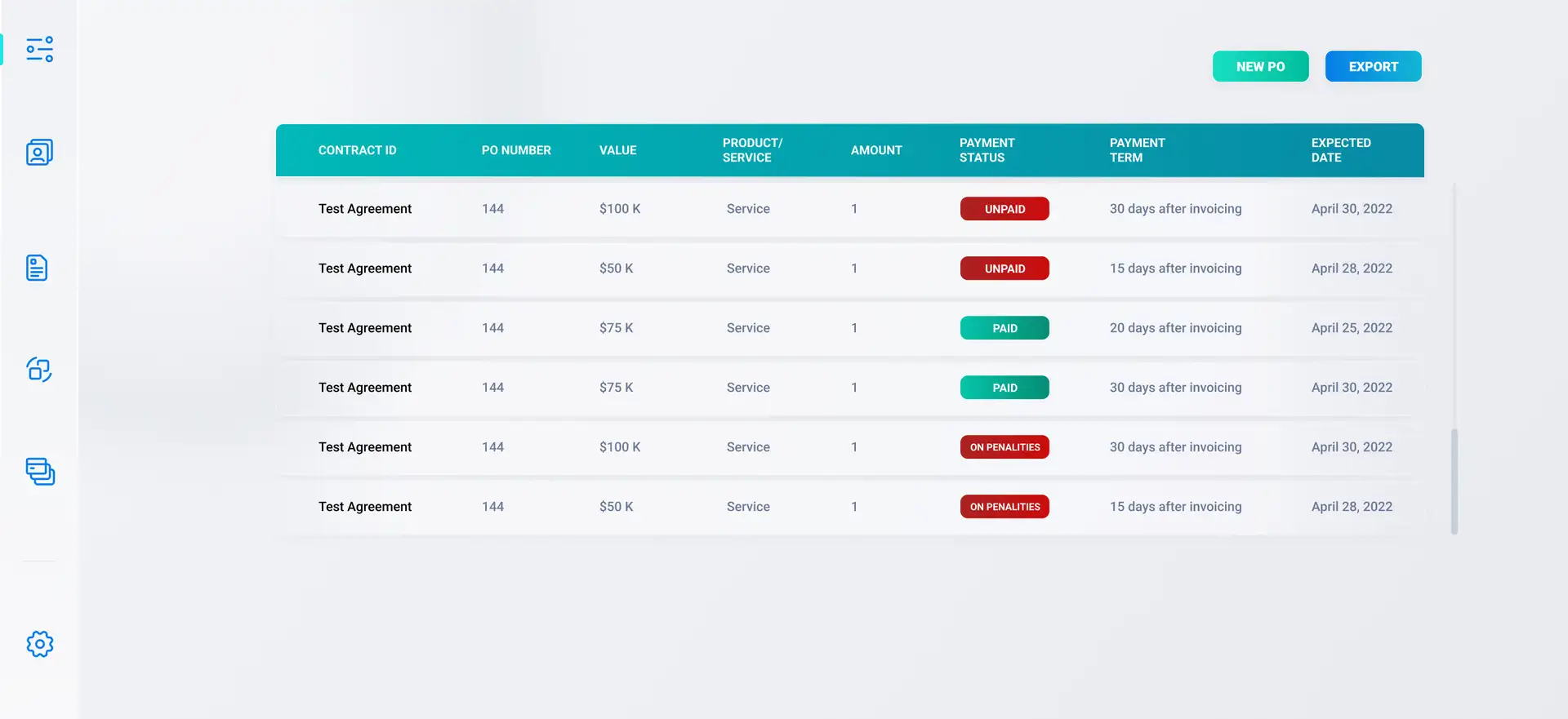Screen dimensions: 1568x719
Task: Click ON PENALITIES badge in $100 K row
Action: coord(1004,447)
